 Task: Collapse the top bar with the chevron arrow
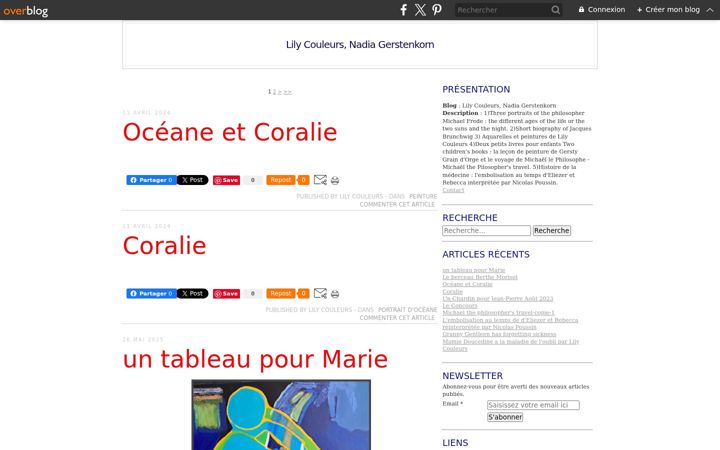(709, 10)
